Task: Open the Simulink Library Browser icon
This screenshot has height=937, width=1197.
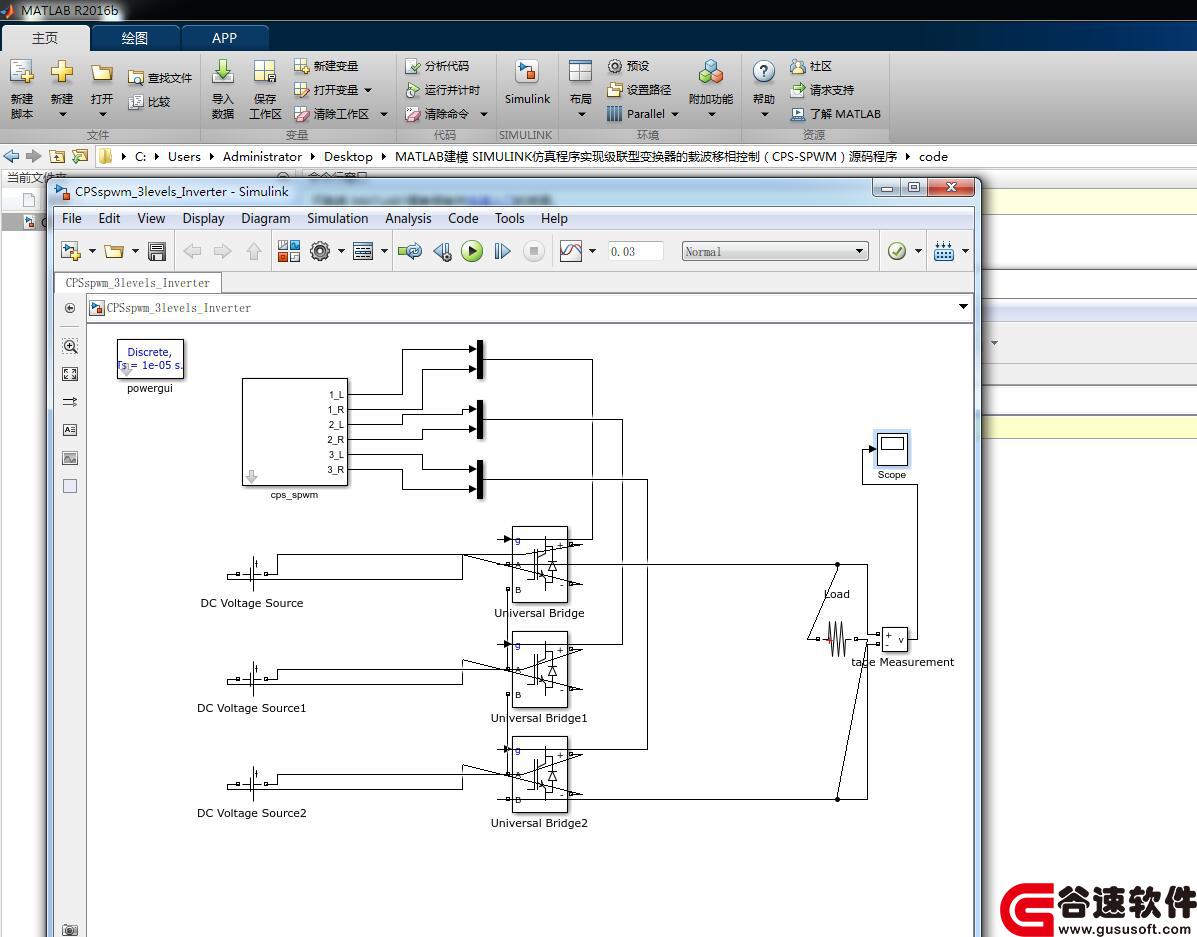Action: click(289, 251)
